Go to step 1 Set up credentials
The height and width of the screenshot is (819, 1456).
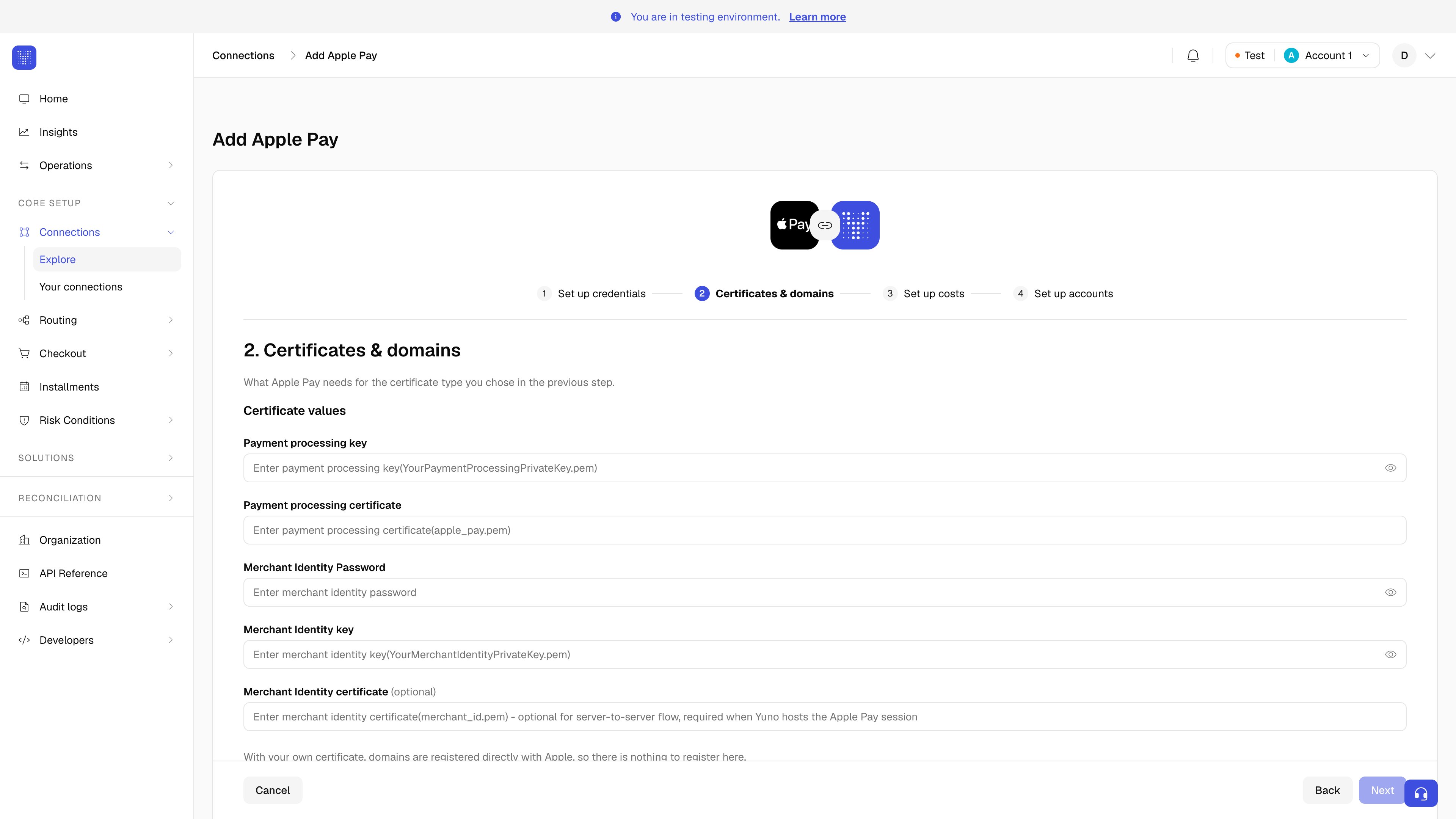591,294
